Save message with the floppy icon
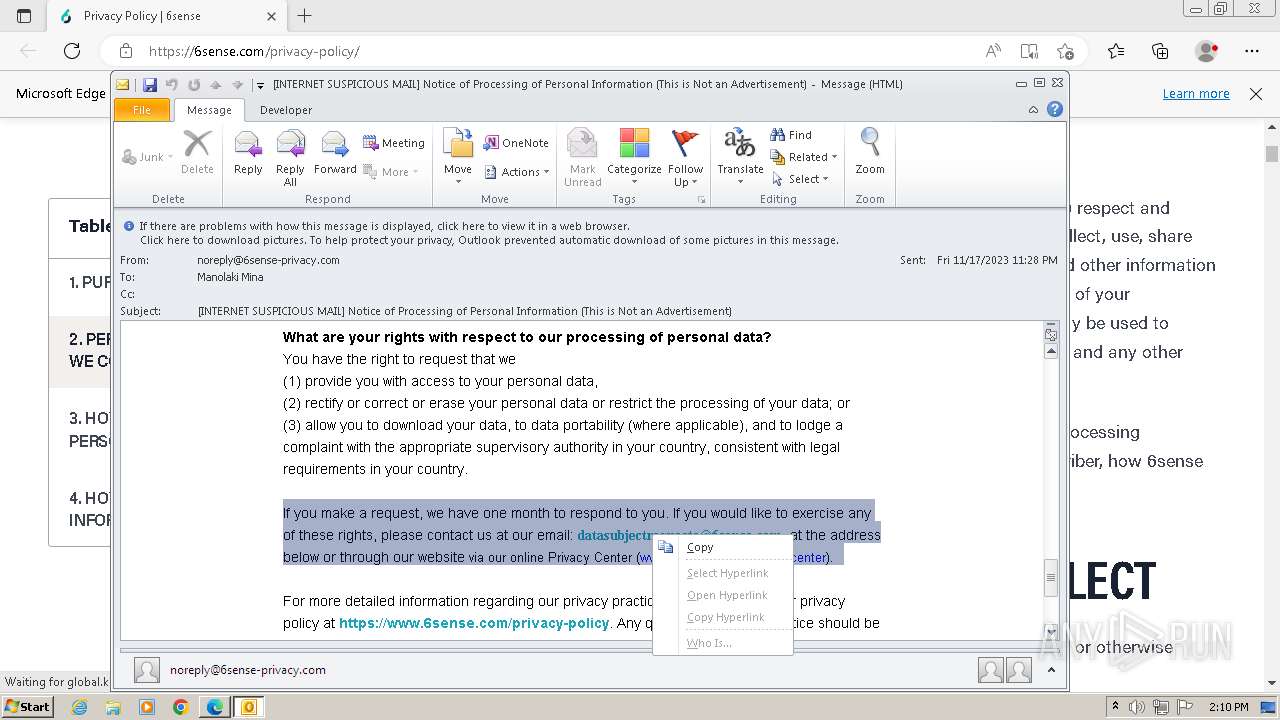1280x720 pixels. (150, 85)
